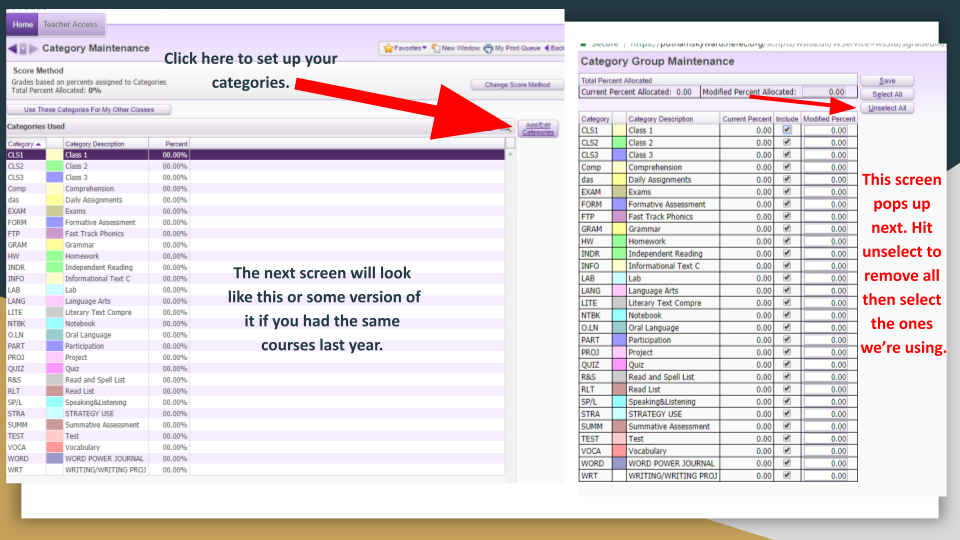The height and width of the screenshot is (540, 960).
Task: Click the Back toolbar link
Action: pos(554,48)
